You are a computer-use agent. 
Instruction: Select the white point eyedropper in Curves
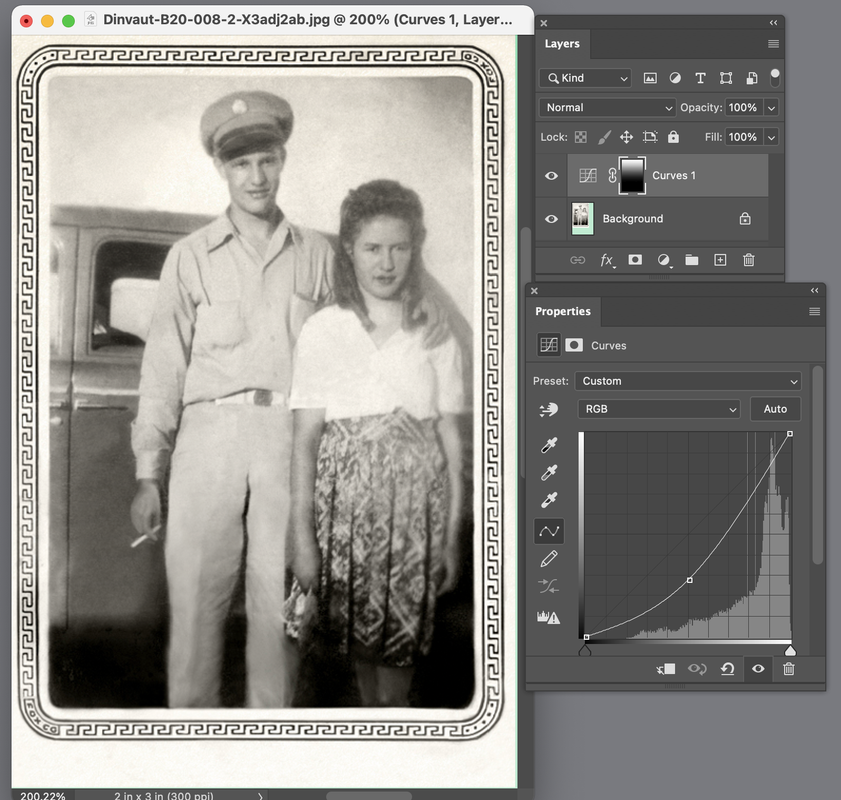[x=549, y=501]
